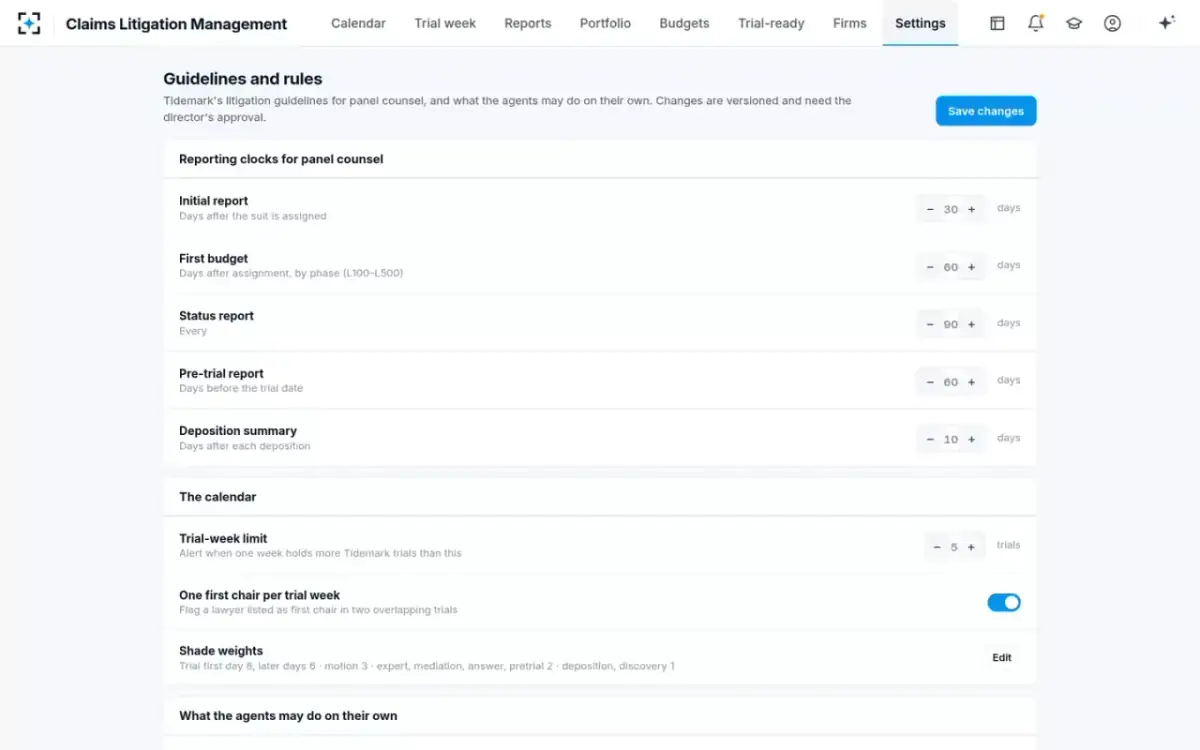Viewport: 1200px width, 750px height.
Task: Decrease Pre-trial report days with minus
Action: 930,382
